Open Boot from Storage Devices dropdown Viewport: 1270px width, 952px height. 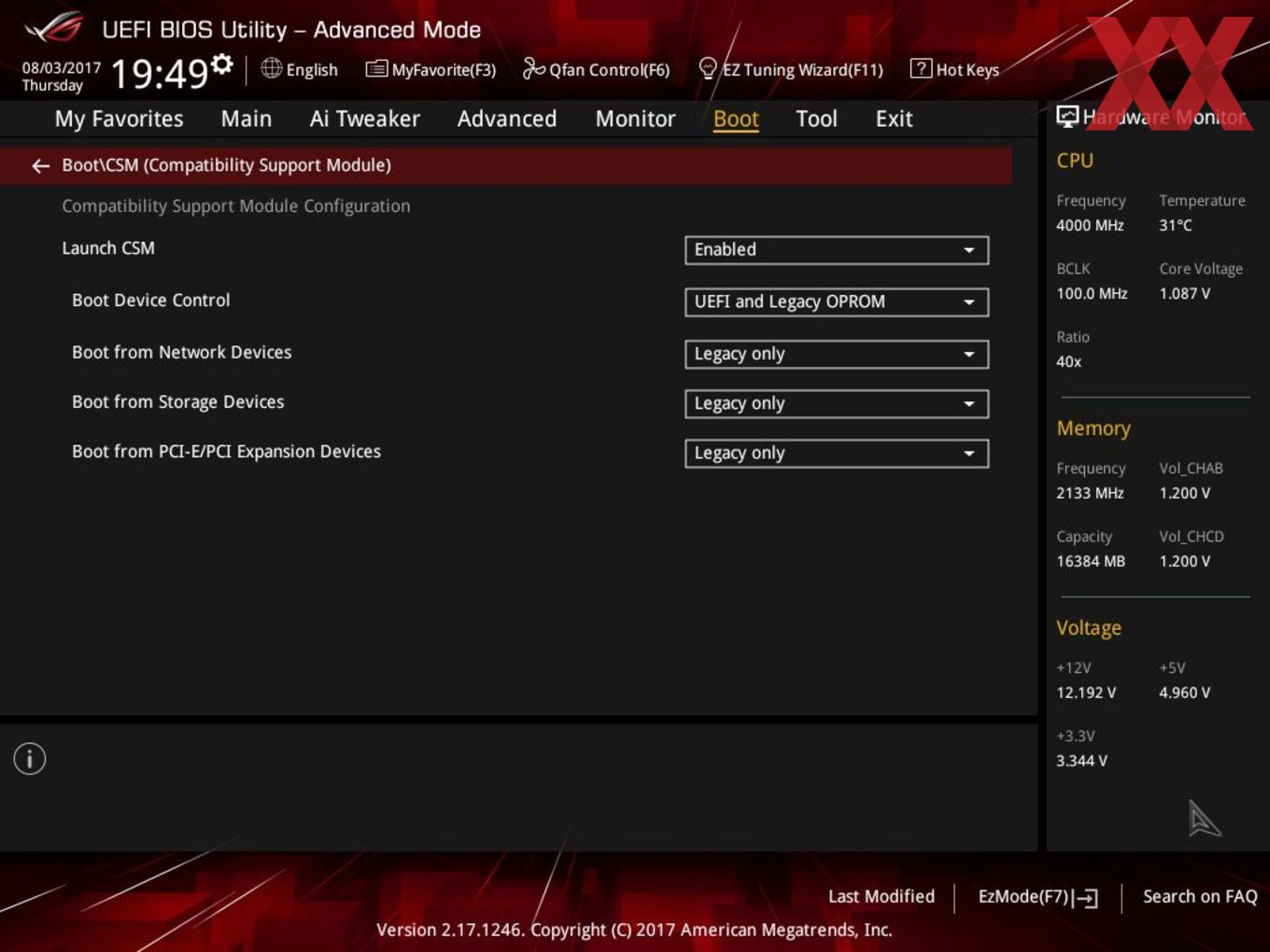tap(837, 404)
